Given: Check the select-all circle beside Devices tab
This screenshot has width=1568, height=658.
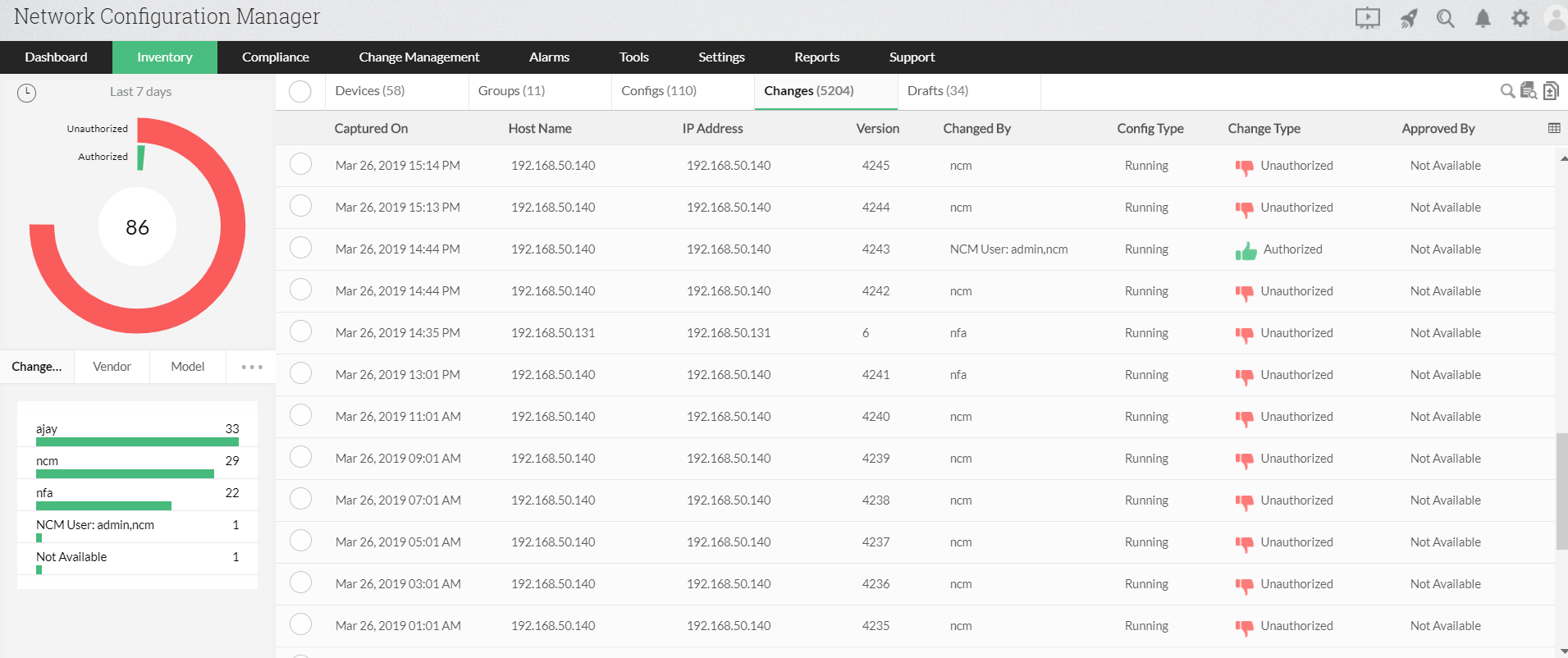Looking at the screenshot, I should point(300,91).
